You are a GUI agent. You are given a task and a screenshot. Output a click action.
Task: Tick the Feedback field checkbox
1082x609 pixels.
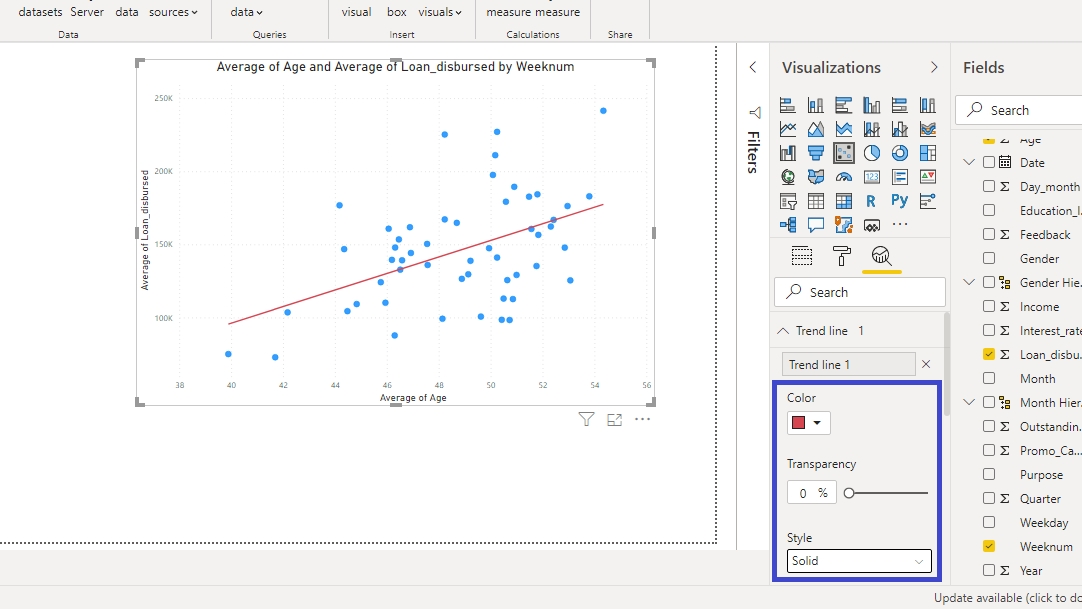point(989,235)
